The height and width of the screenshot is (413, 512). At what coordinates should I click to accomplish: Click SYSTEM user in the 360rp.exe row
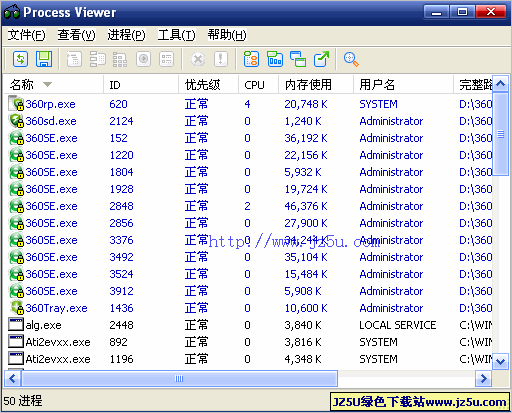tap(378, 104)
